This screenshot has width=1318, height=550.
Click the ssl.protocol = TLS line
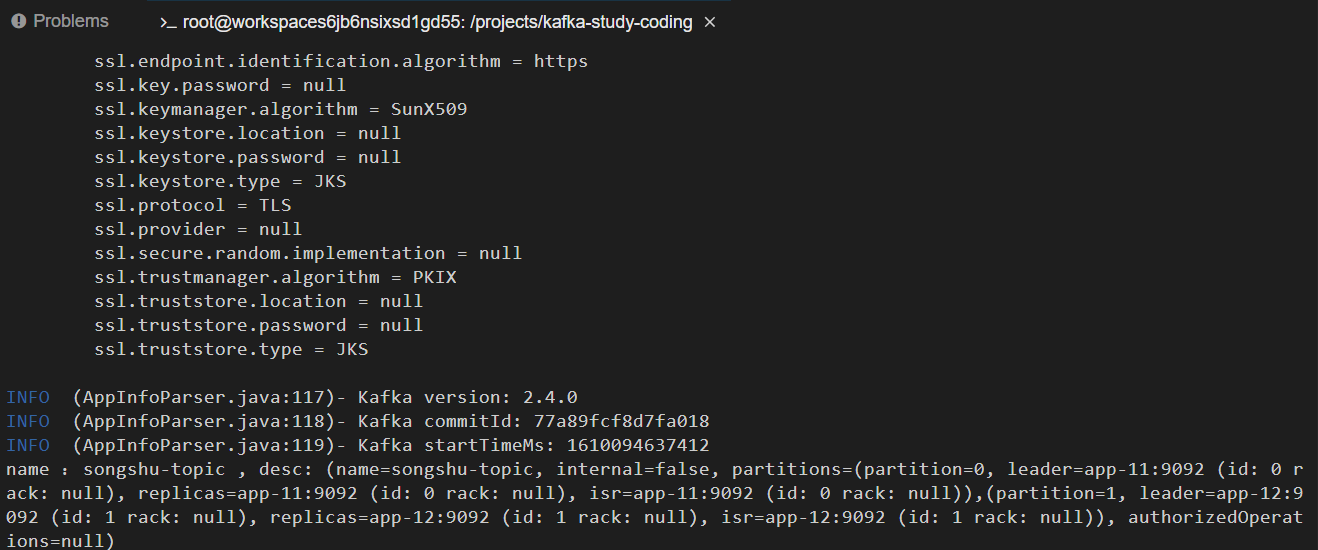point(193,205)
